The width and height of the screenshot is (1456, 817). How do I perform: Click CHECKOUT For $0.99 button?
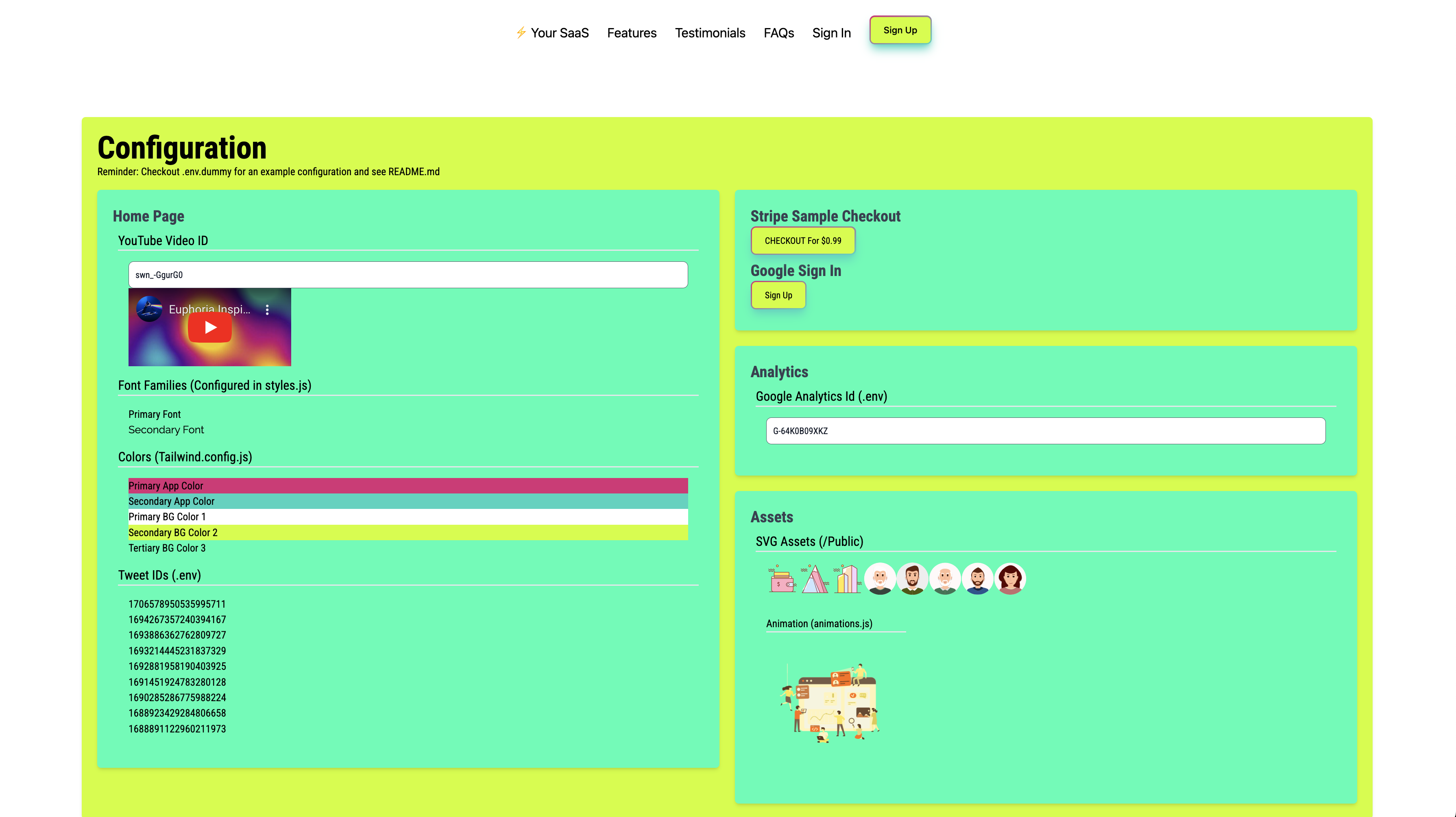pyautogui.click(x=802, y=241)
